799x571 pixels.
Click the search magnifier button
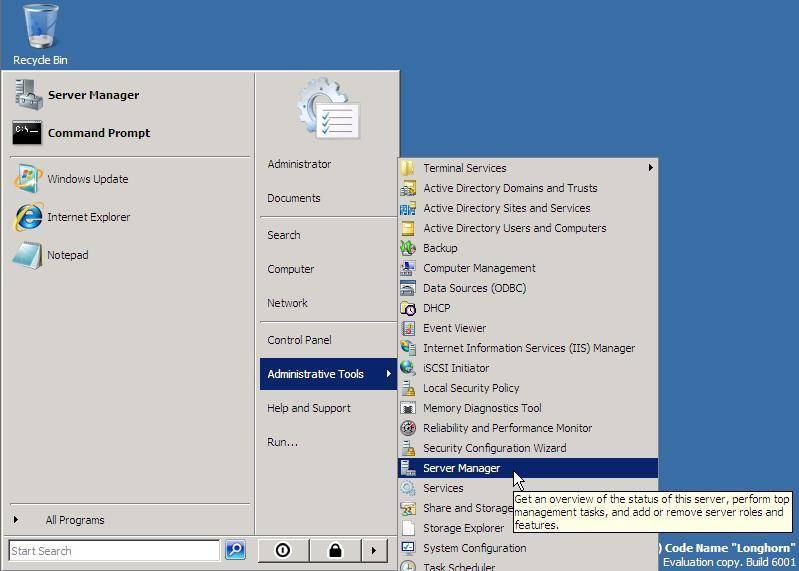235,550
